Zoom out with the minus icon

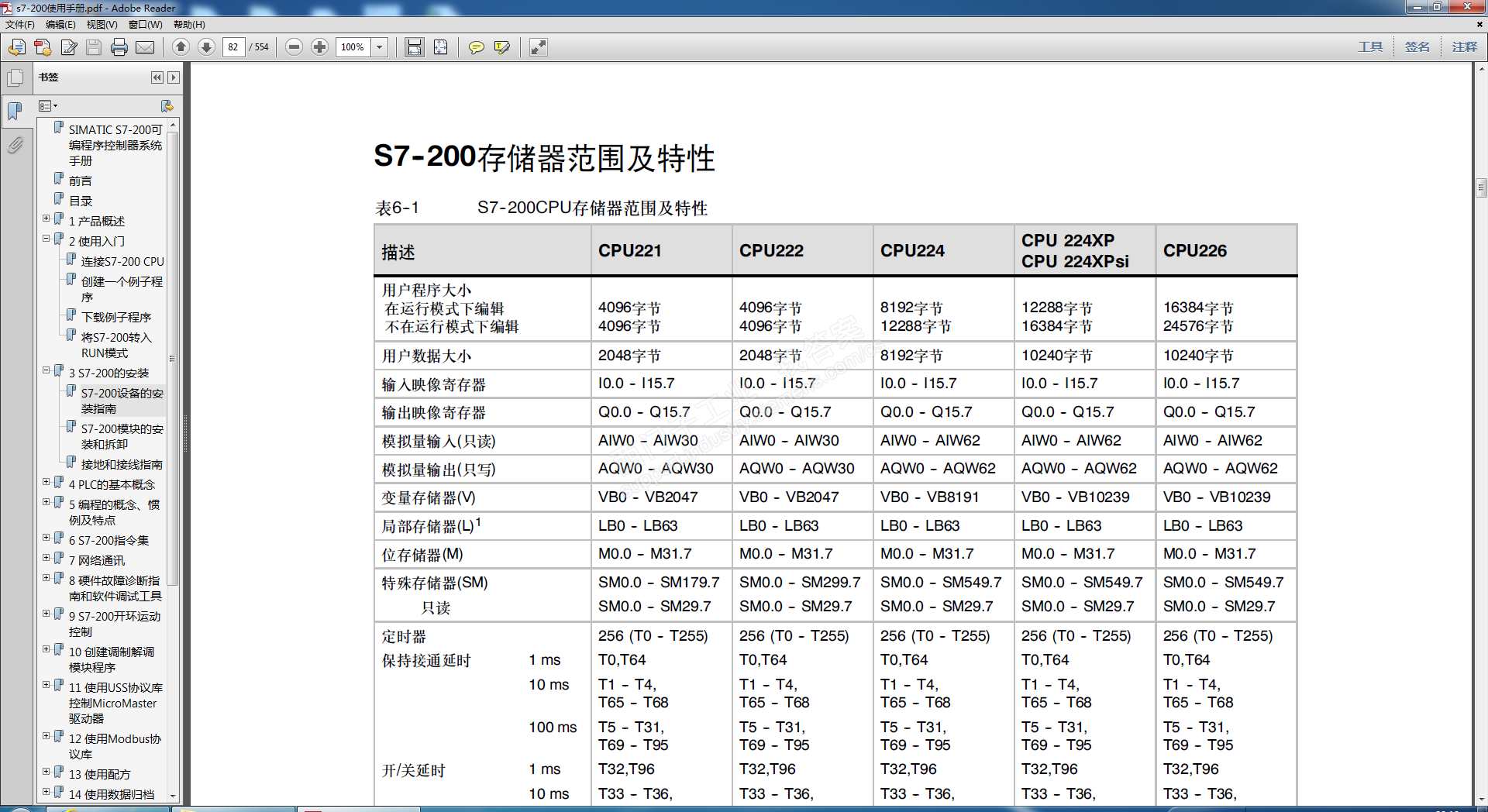coord(294,47)
